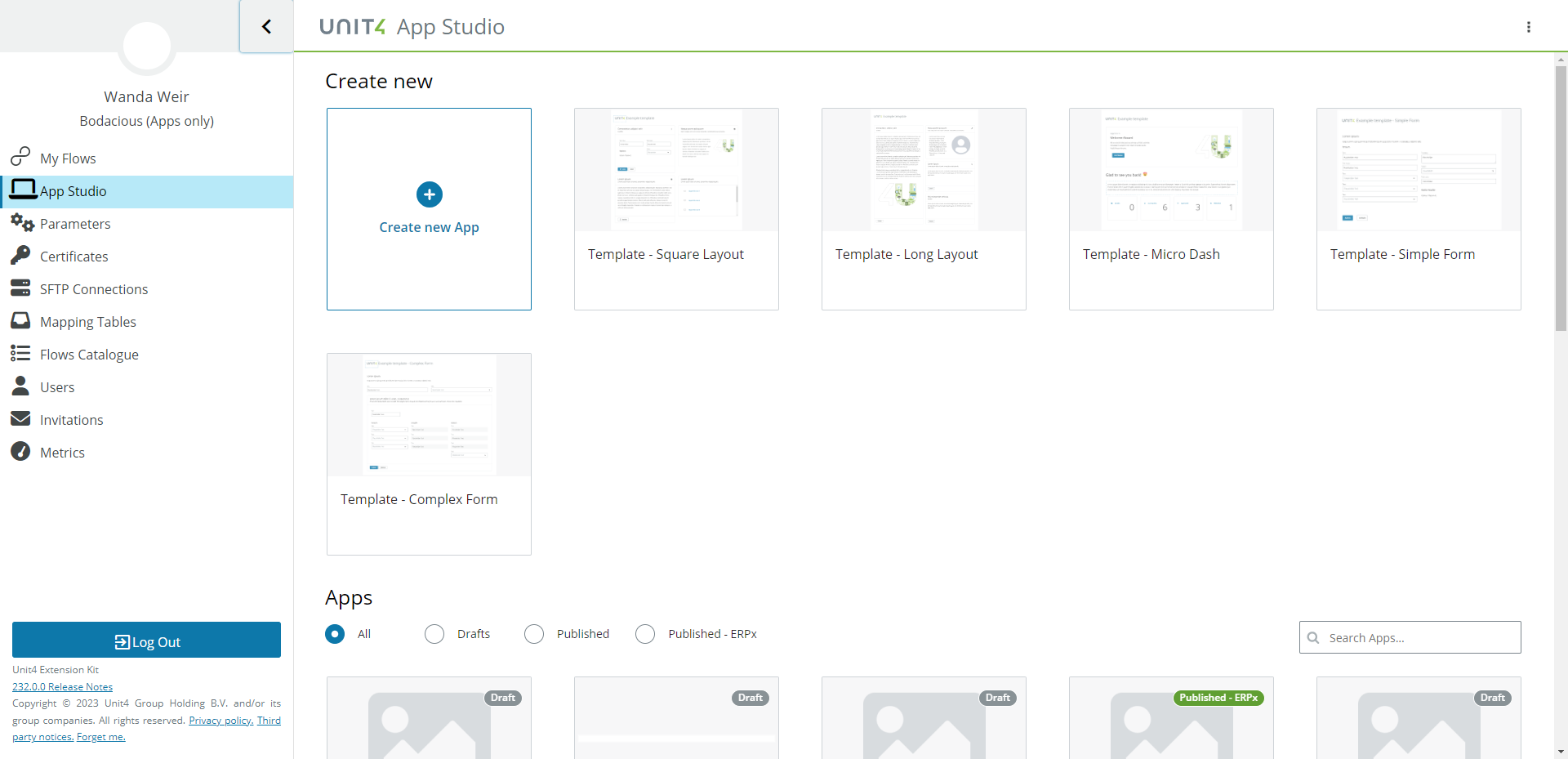Collapse the sidebar with the back chevron
Screen dimensions: 1568x759
pyautogui.click(x=266, y=26)
